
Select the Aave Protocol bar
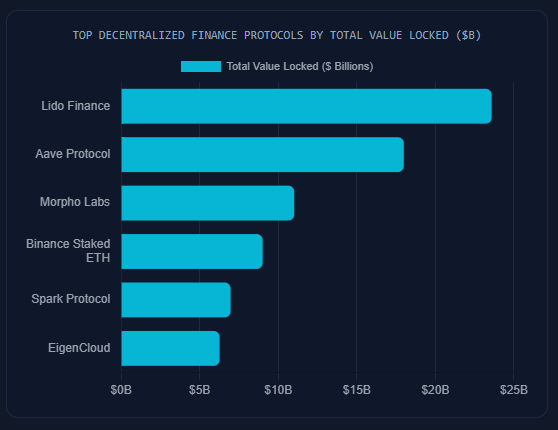point(263,154)
